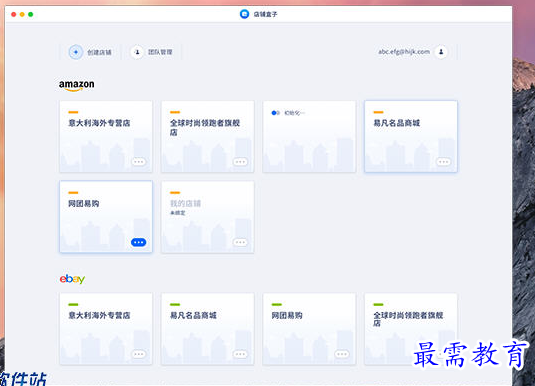Click the amazon logo heading

pos(76,85)
